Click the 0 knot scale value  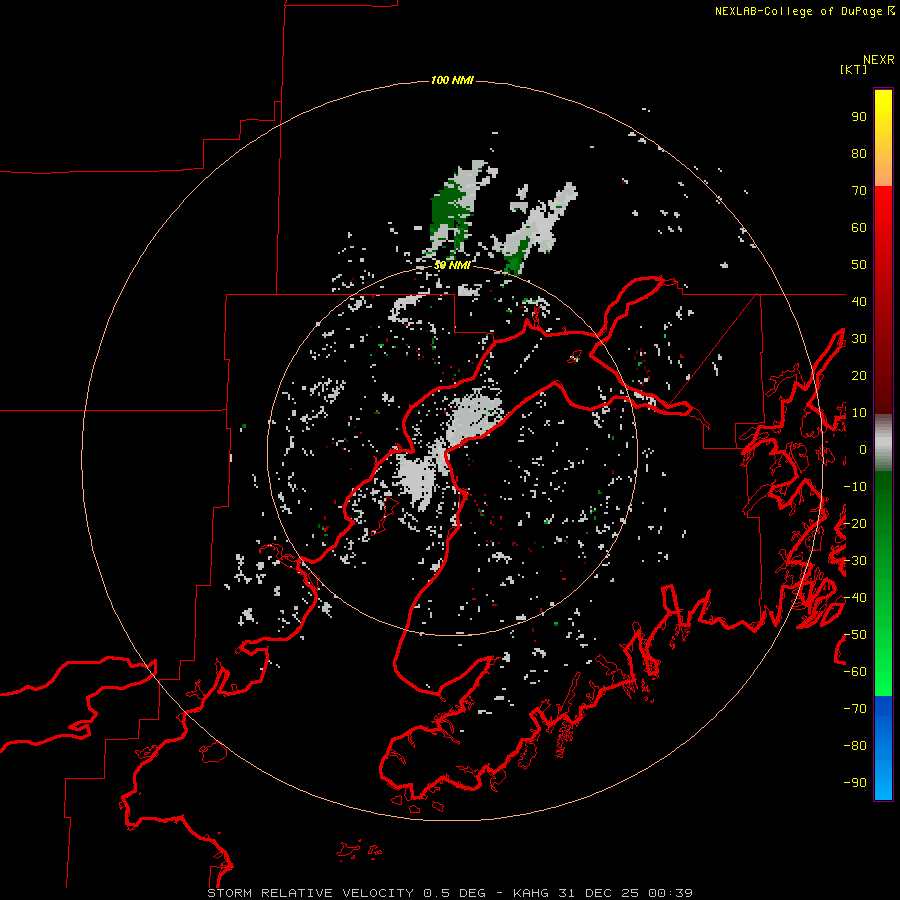(863, 449)
